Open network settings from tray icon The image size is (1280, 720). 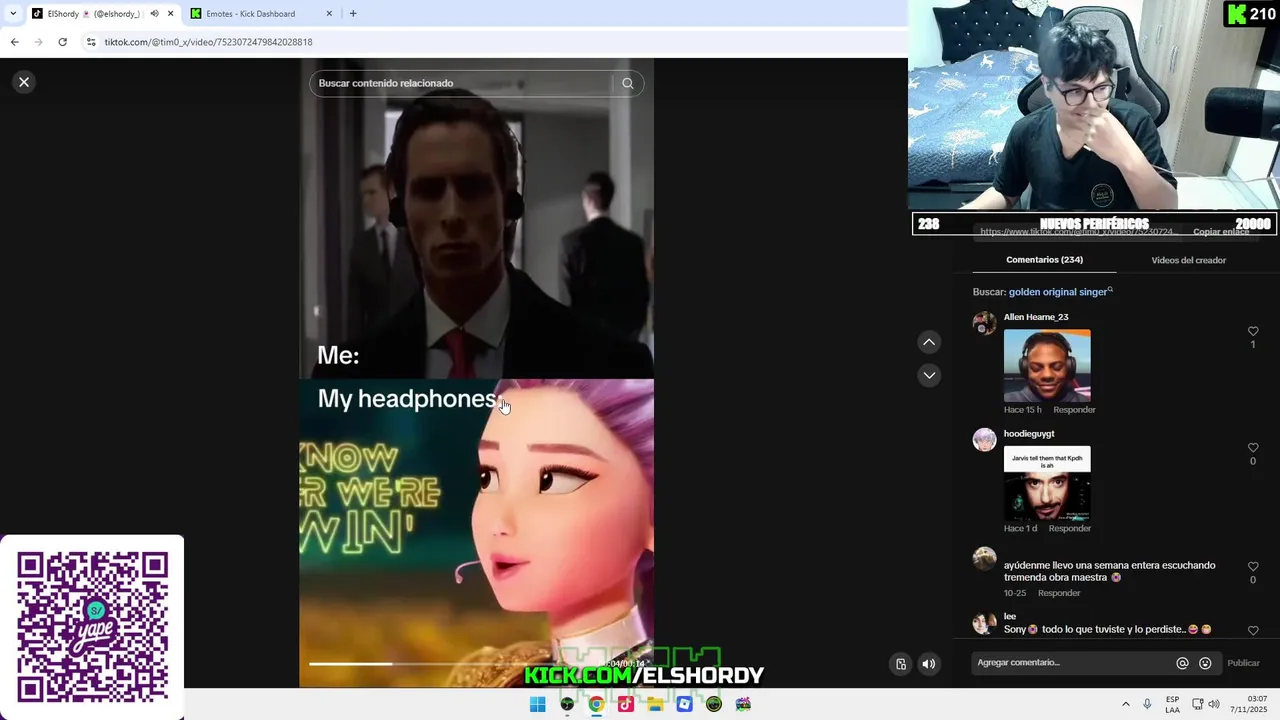click(x=1197, y=704)
